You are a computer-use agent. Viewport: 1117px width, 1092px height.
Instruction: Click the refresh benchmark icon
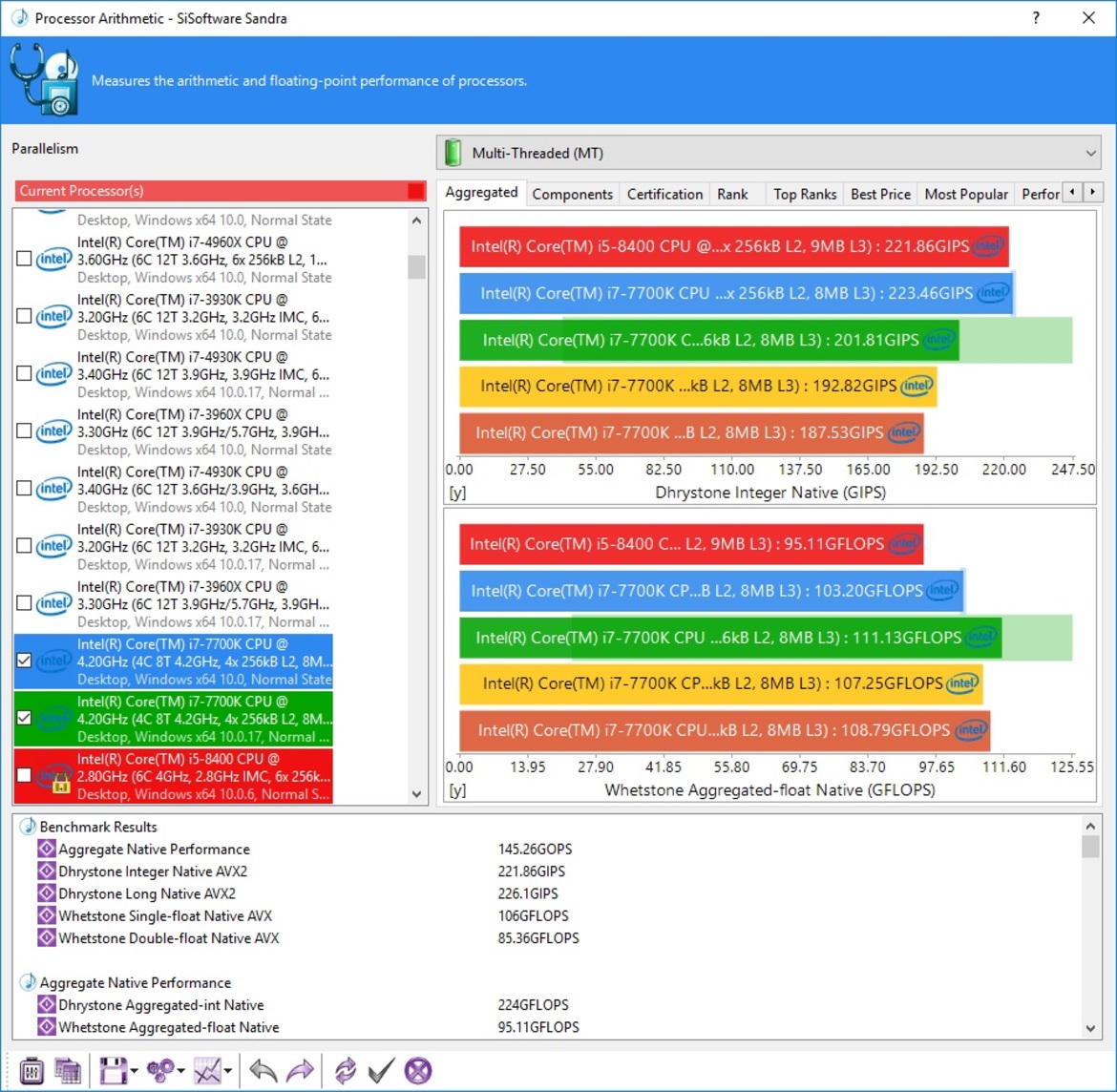pos(346,1070)
